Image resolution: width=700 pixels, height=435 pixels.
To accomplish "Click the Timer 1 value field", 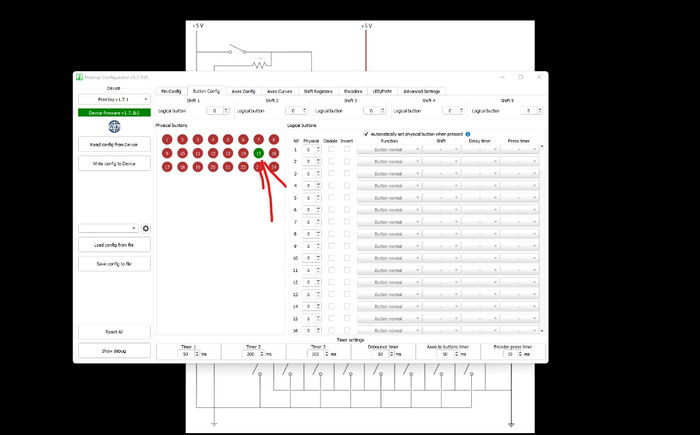I will [x=189, y=354].
